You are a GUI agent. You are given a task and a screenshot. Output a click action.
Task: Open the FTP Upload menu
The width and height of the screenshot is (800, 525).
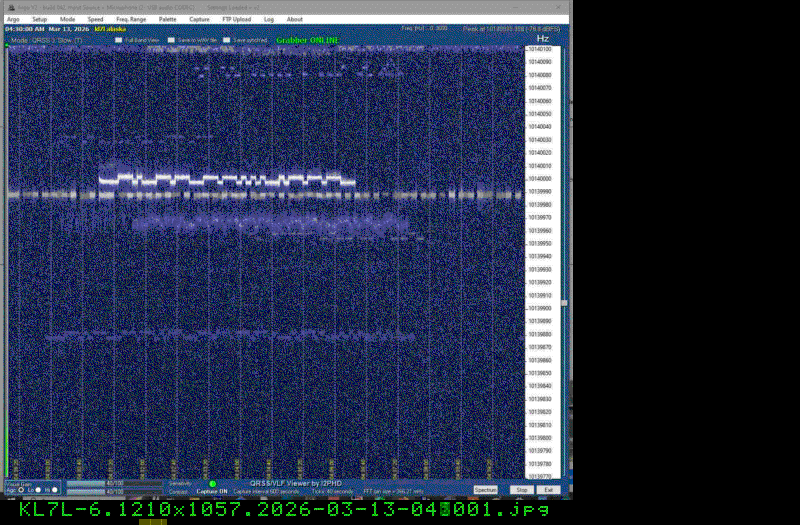[235, 19]
